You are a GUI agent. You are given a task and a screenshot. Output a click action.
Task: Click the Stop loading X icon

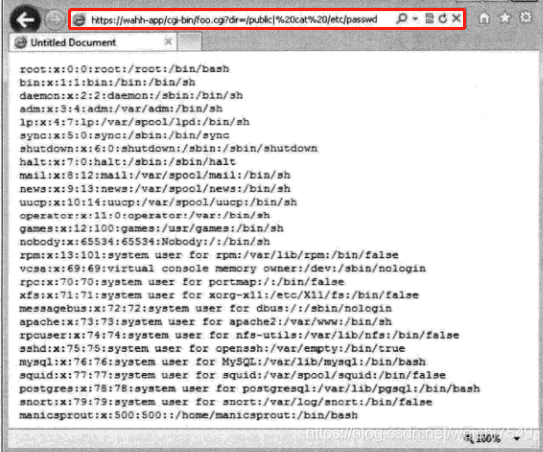456,18
